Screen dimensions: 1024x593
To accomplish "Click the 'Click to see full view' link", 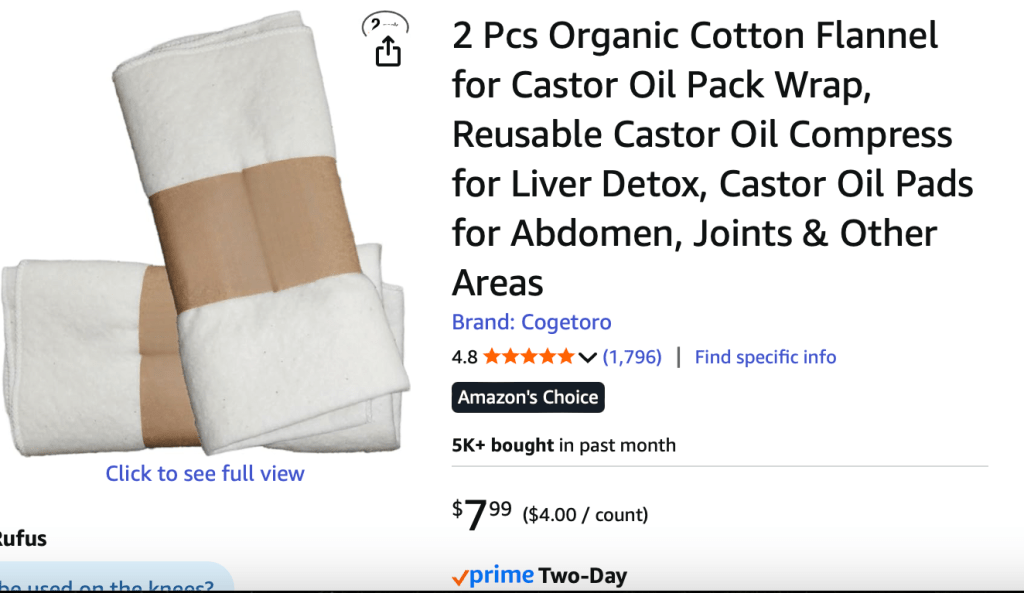I will coord(205,473).
